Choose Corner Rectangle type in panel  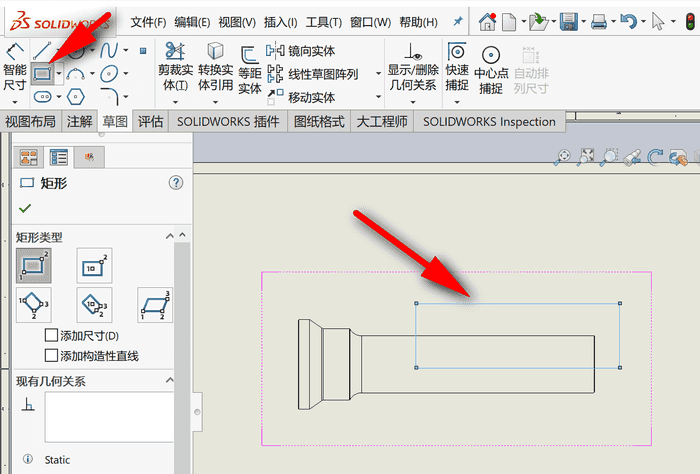pyautogui.click(x=33, y=266)
